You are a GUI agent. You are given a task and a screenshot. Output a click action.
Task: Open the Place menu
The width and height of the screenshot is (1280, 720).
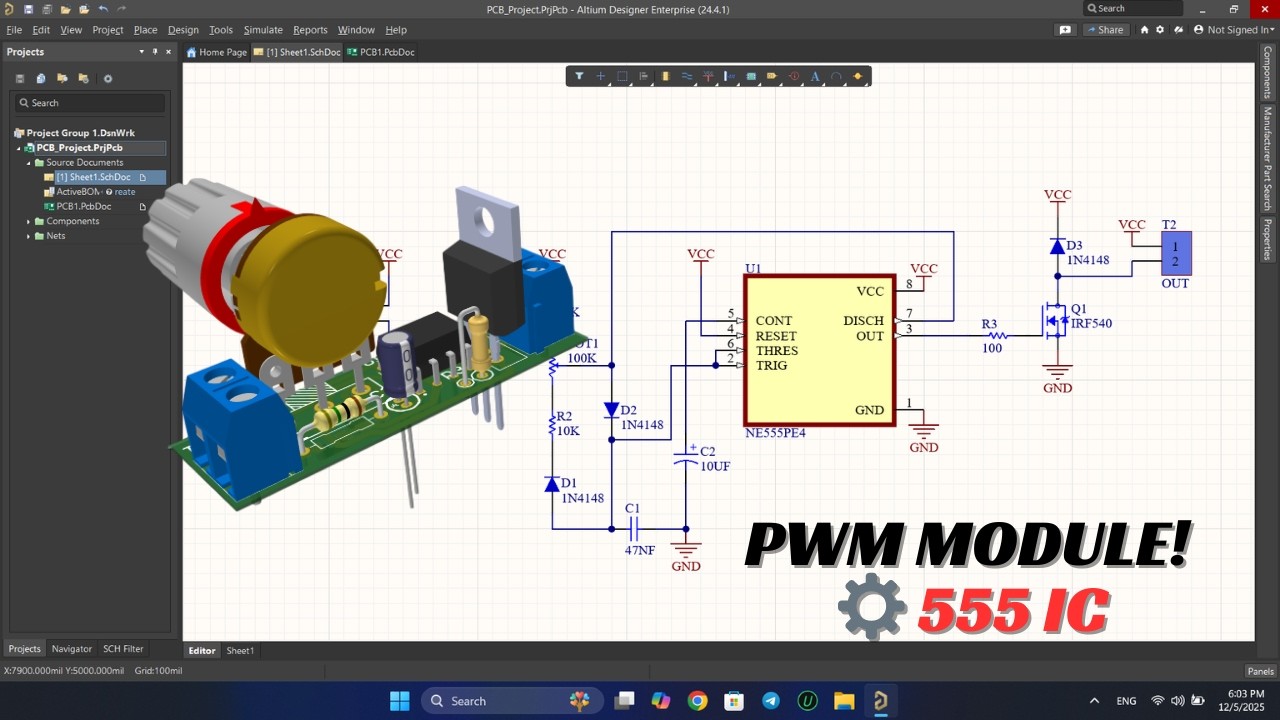146,30
